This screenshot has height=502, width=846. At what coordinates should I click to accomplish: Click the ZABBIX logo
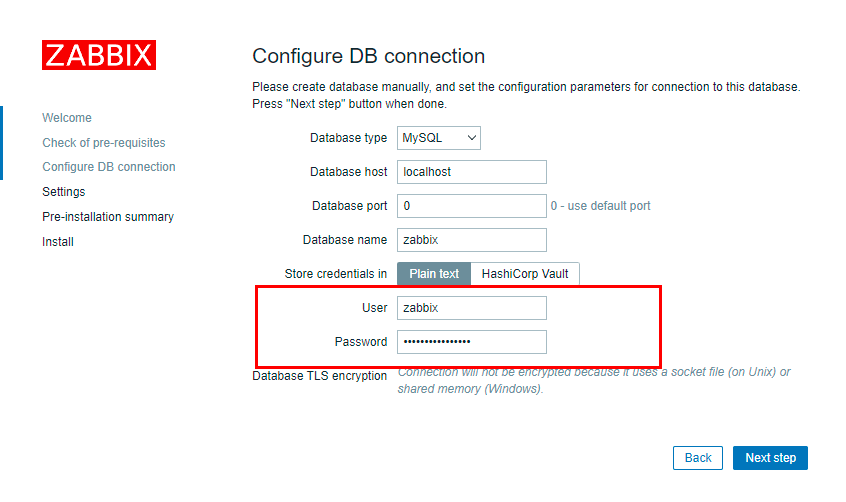click(x=99, y=55)
